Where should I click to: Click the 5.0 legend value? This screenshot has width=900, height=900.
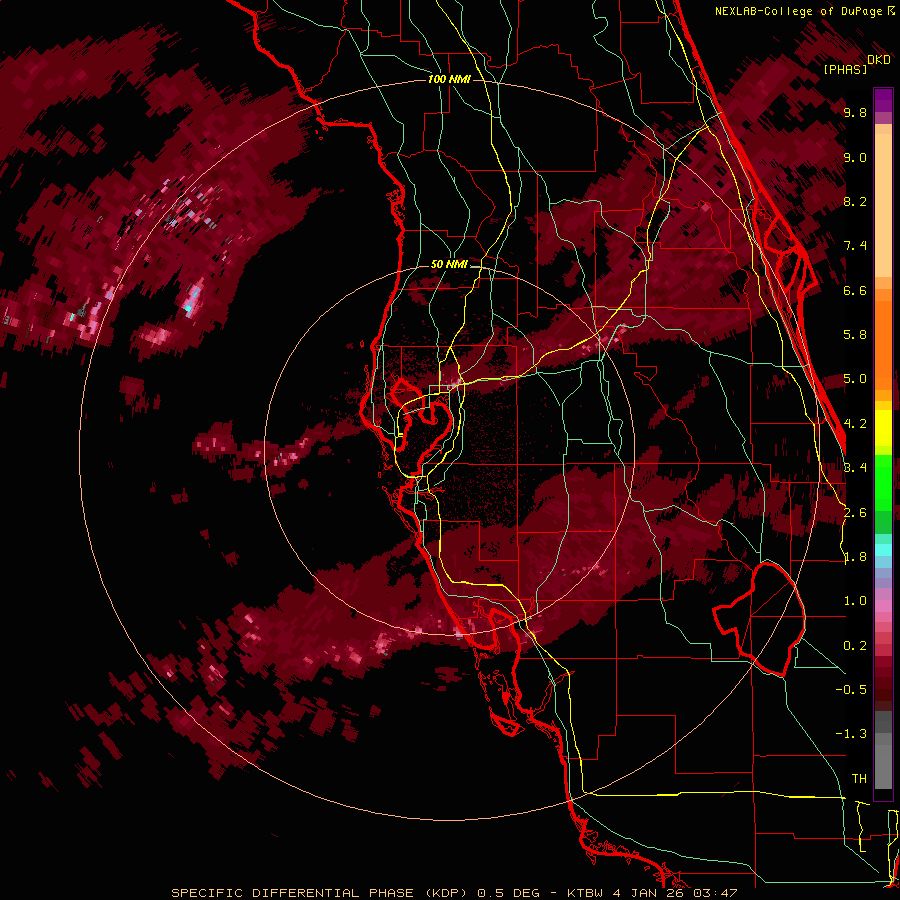tap(855, 379)
